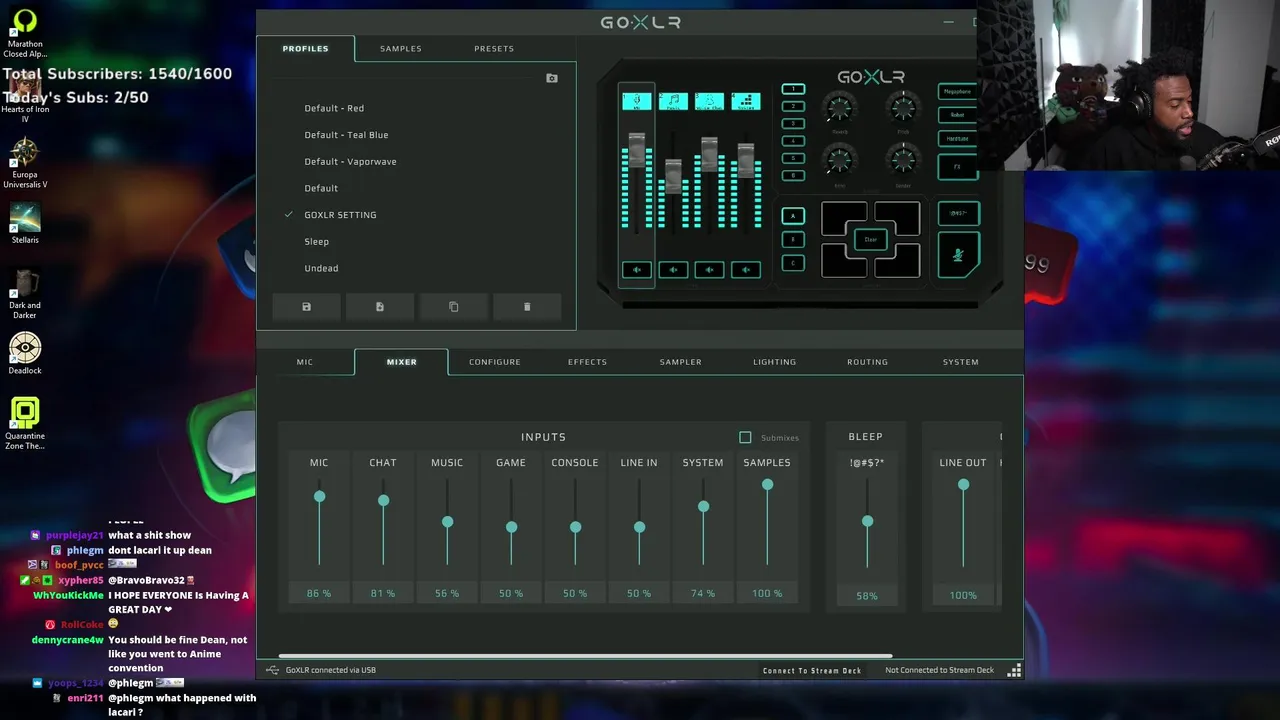Toggle the Robot effect button

click(957, 115)
